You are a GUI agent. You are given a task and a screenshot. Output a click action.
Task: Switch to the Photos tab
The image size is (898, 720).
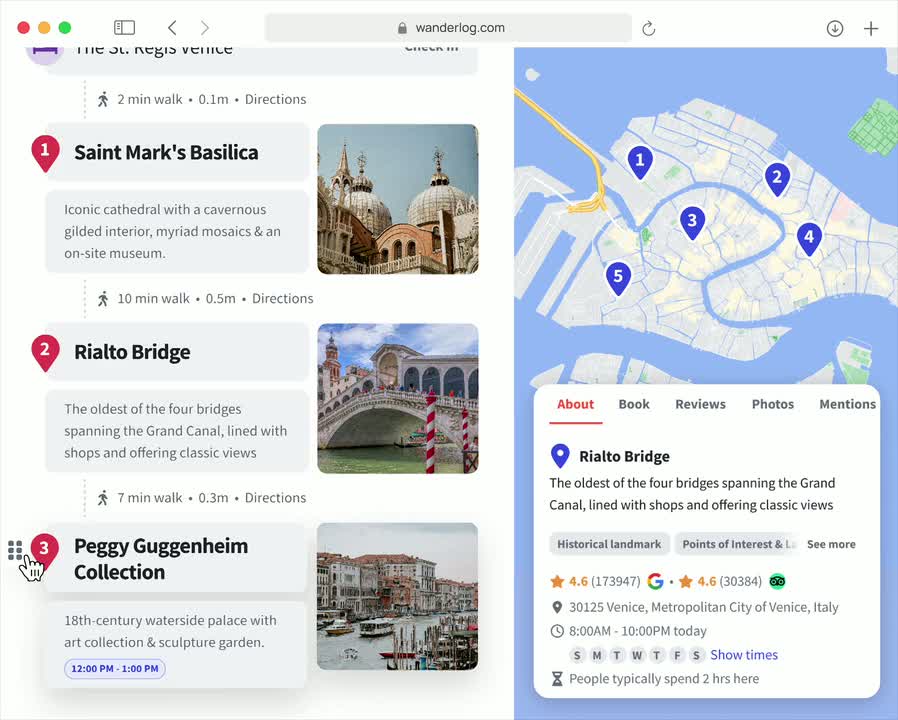773,404
